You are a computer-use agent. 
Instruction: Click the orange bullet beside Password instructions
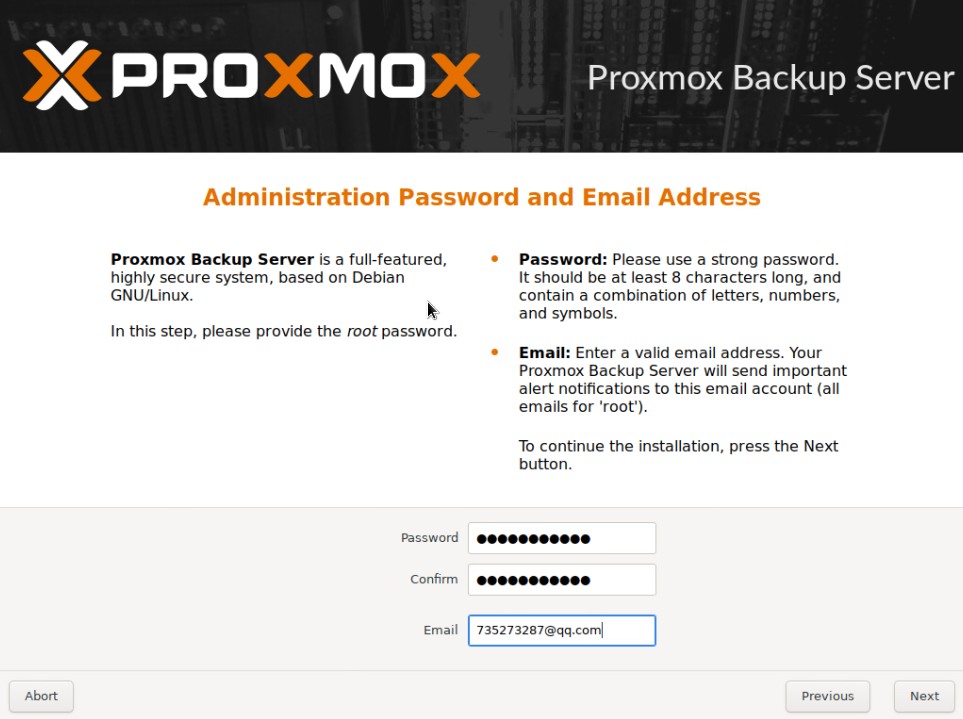click(x=494, y=259)
